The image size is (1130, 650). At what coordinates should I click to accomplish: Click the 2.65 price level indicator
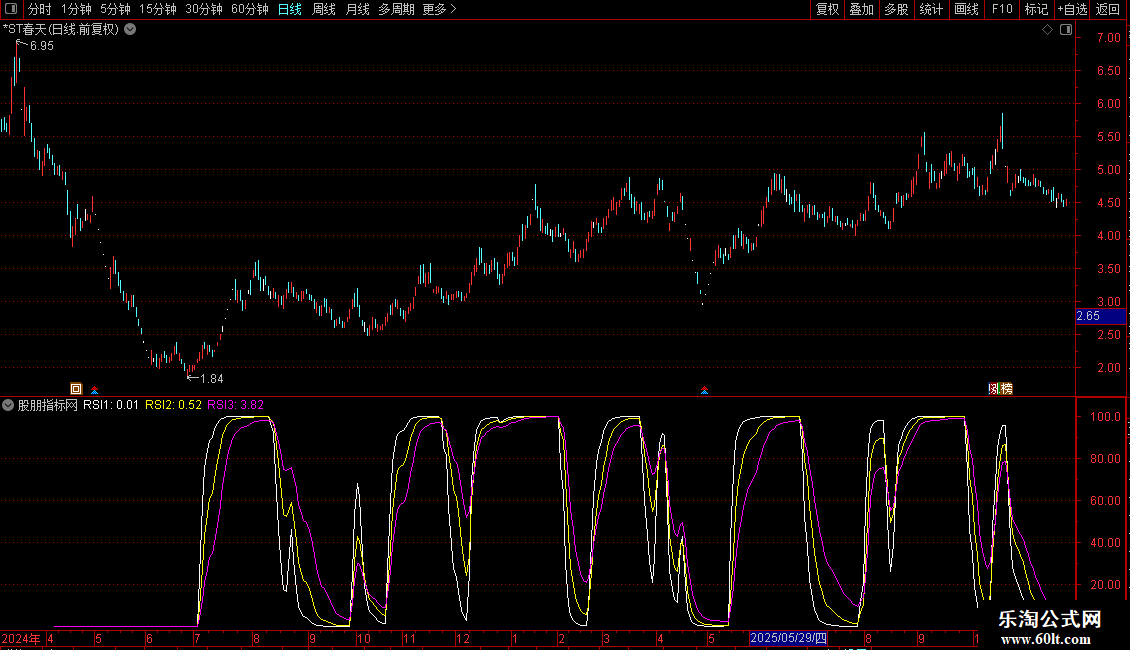point(1088,316)
